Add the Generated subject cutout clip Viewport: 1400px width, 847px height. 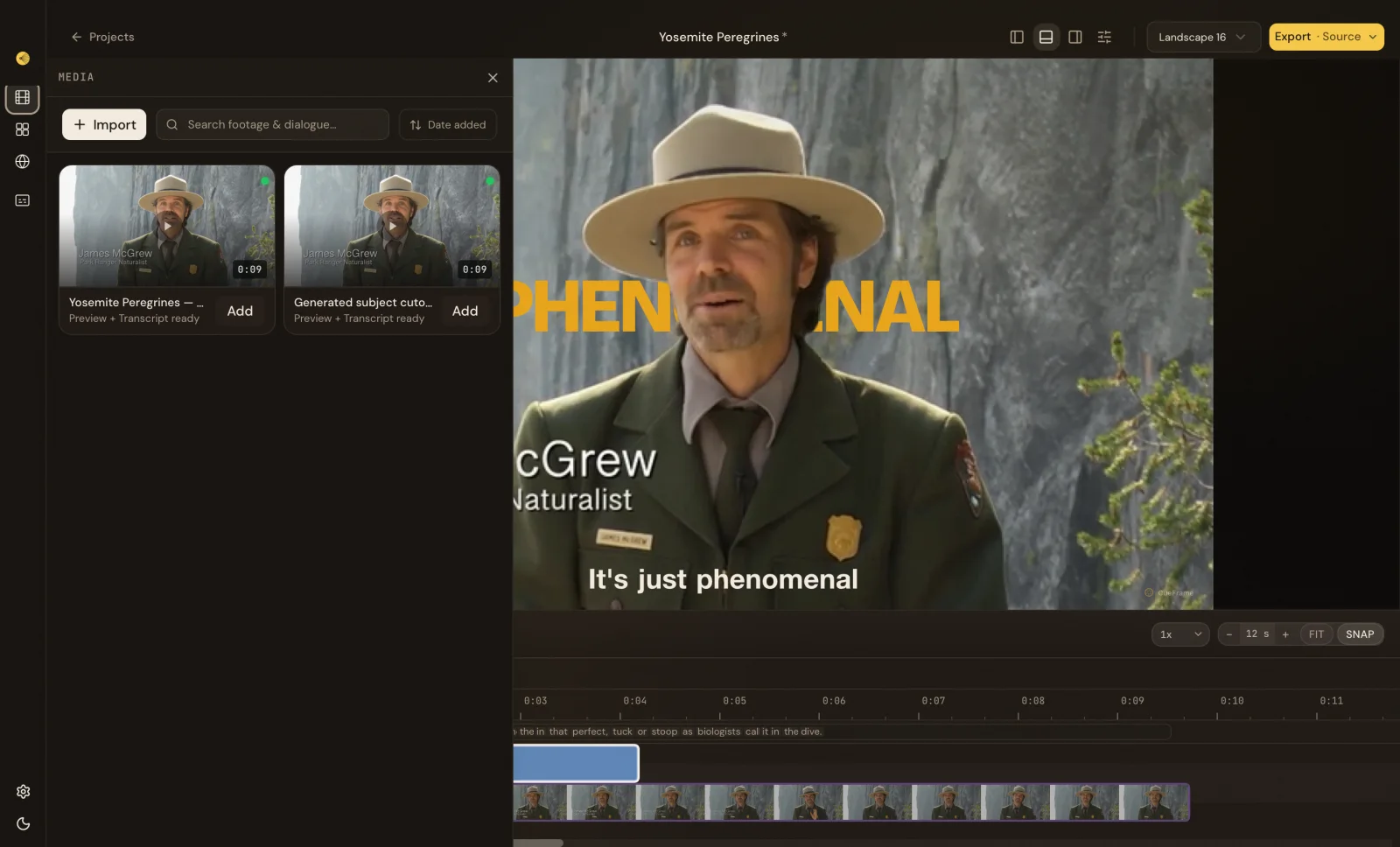(465, 311)
